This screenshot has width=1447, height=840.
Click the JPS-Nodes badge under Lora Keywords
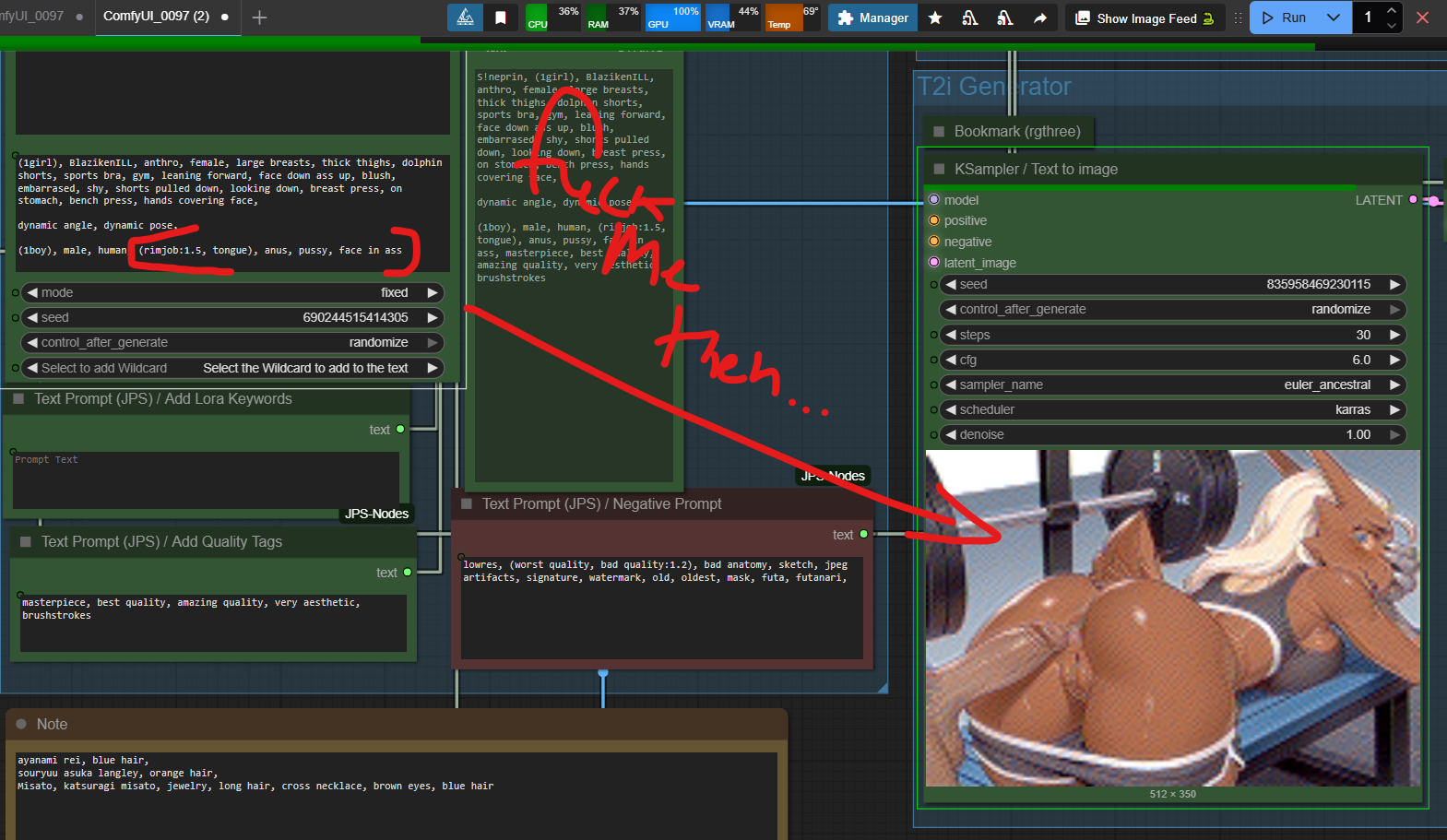376,514
